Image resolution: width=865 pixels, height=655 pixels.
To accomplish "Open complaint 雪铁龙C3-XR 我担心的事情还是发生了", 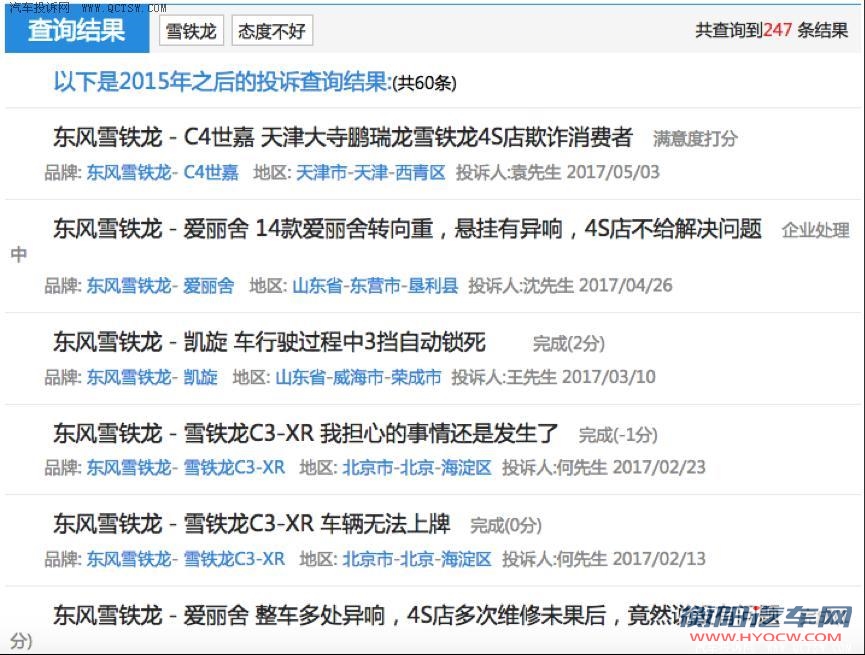I will tap(306, 433).
